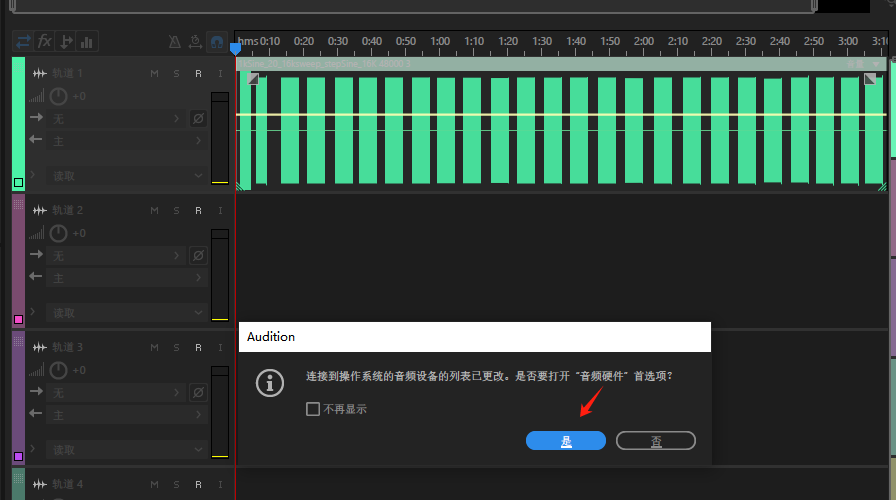Expand 轨道 2 automation lanes arrow
The height and width of the screenshot is (500, 896).
(33, 311)
